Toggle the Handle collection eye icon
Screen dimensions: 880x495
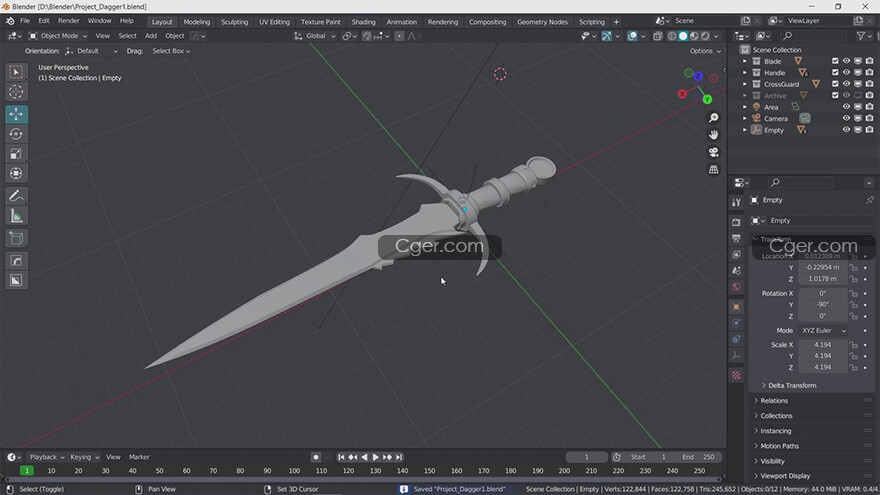(846, 72)
